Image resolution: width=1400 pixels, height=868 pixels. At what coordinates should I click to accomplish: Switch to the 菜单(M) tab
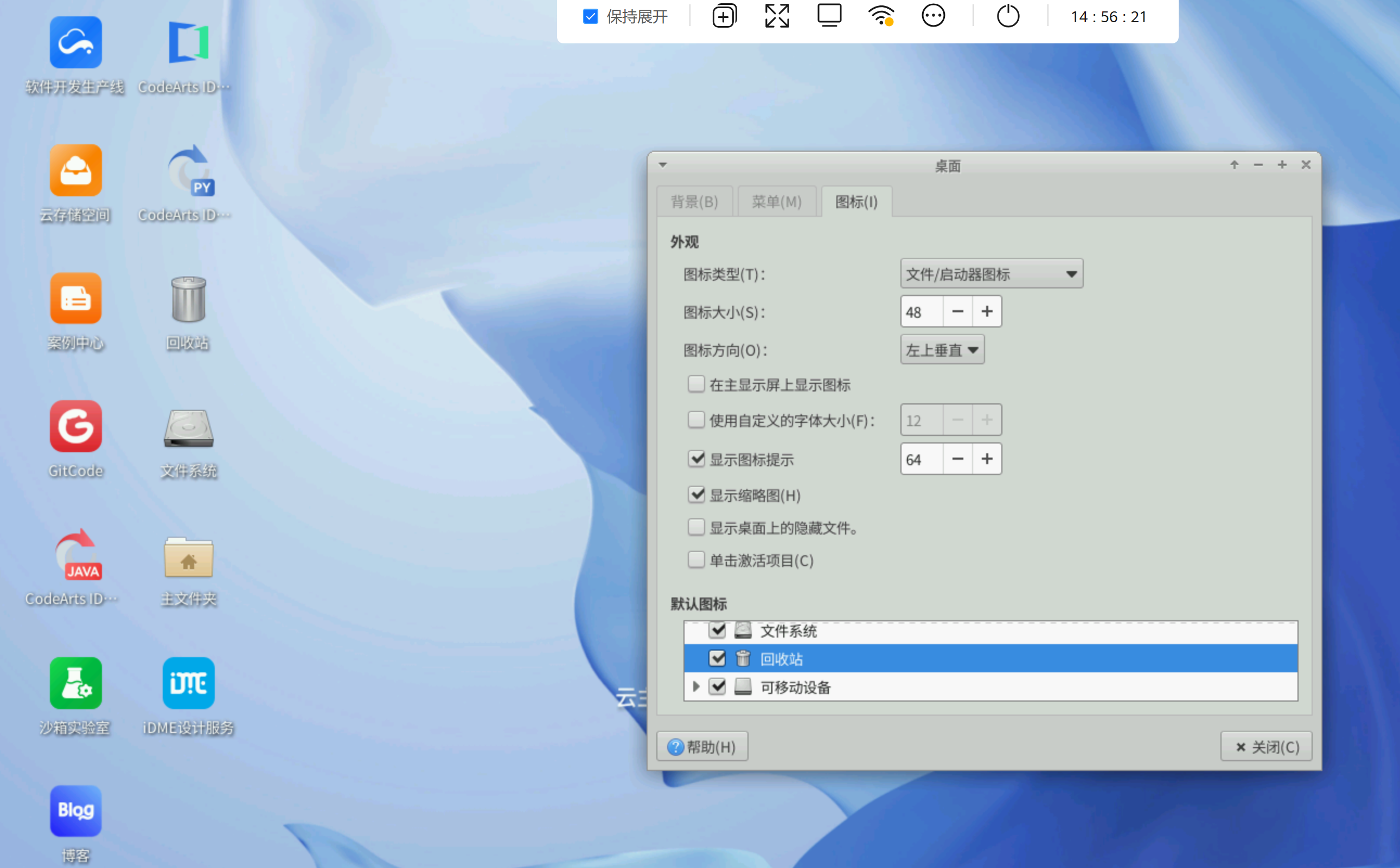[x=776, y=202]
